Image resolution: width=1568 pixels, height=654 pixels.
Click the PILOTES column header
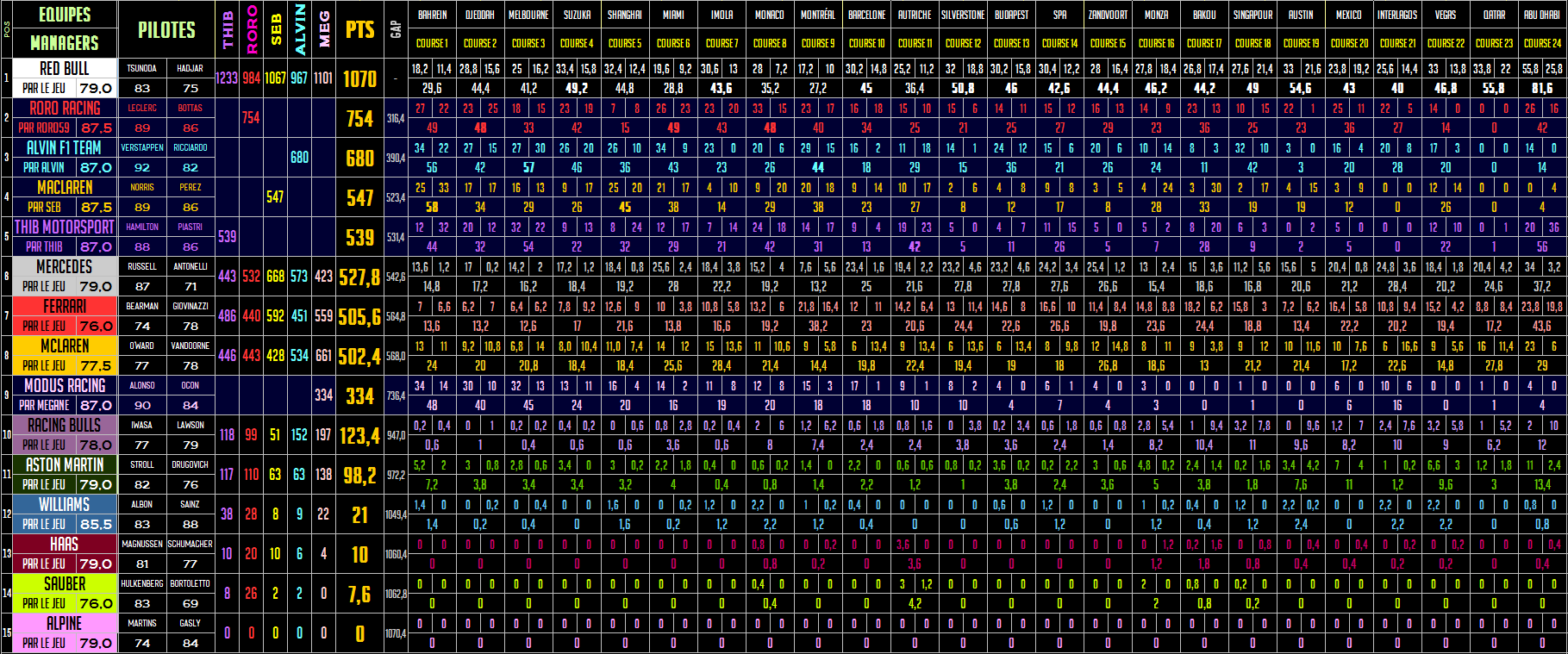tap(166, 30)
